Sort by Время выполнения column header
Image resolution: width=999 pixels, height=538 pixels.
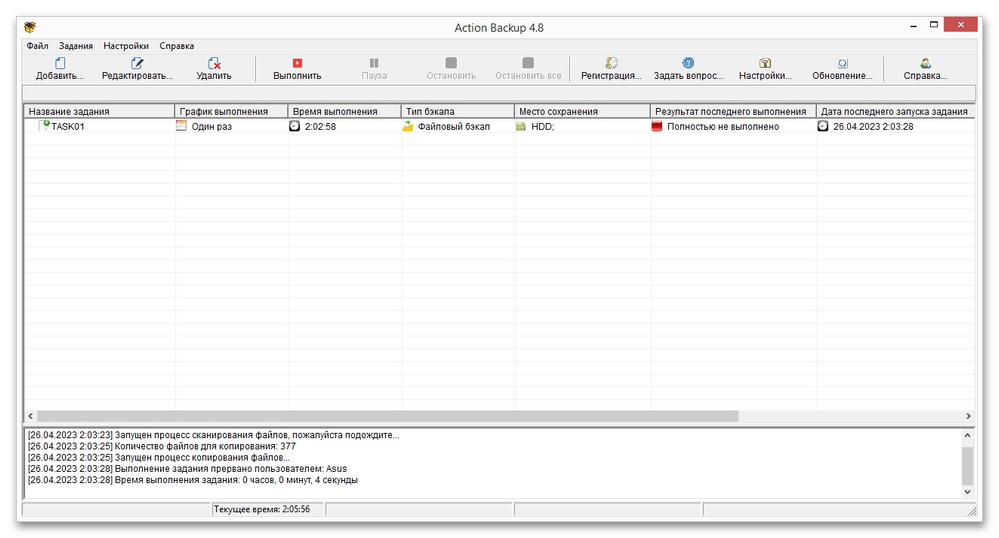point(345,112)
